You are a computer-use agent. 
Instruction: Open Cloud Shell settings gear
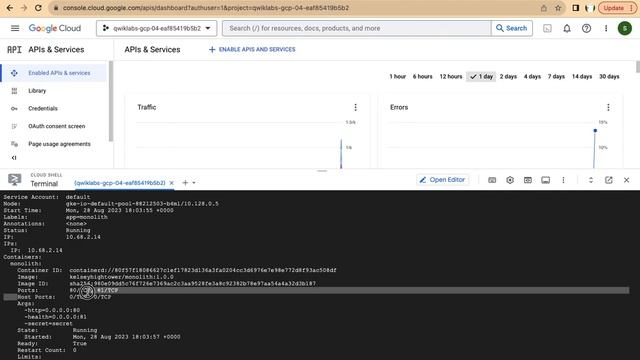510,180
